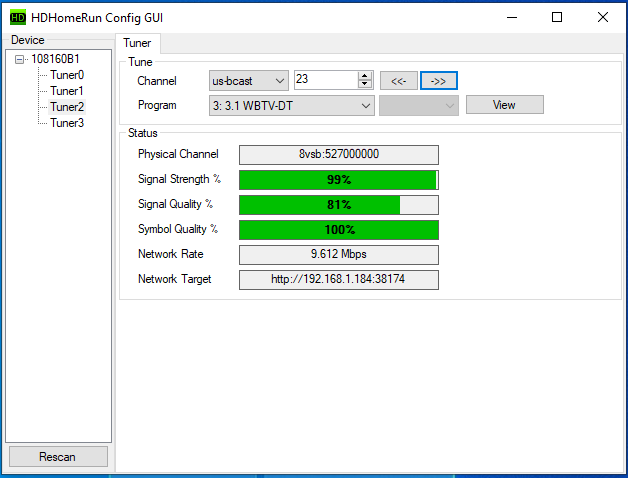Switch to the Tuner tab
Image resolution: width=628 pixels, height=478 pixels.
(137, 43)
